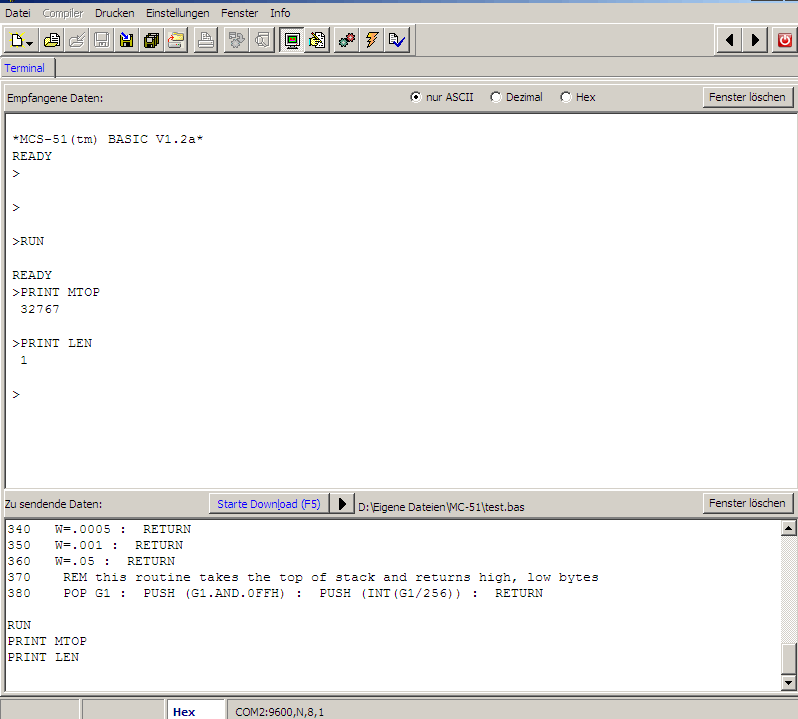Click '*MCS-51(tm) BASIC V1.2a*' in received data
This screenshot has width=798, height=719.
click(x=108, y=139)
